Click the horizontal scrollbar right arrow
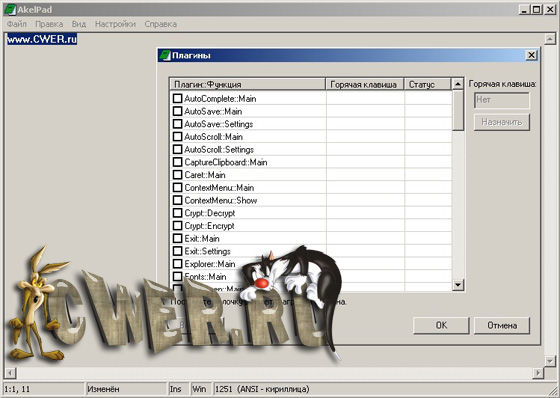Viewport: 560px width, 398px height. coord(538,373)
